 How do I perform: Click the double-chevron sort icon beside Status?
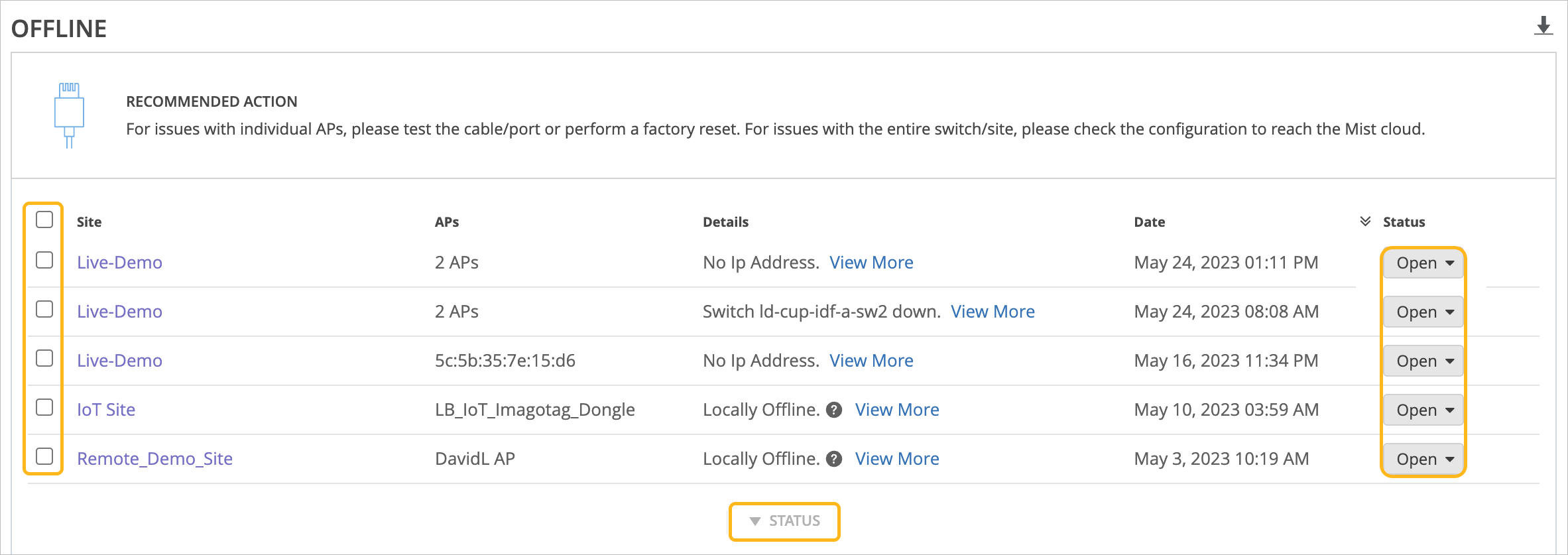pyautogui.click(x=1365, y=221)
